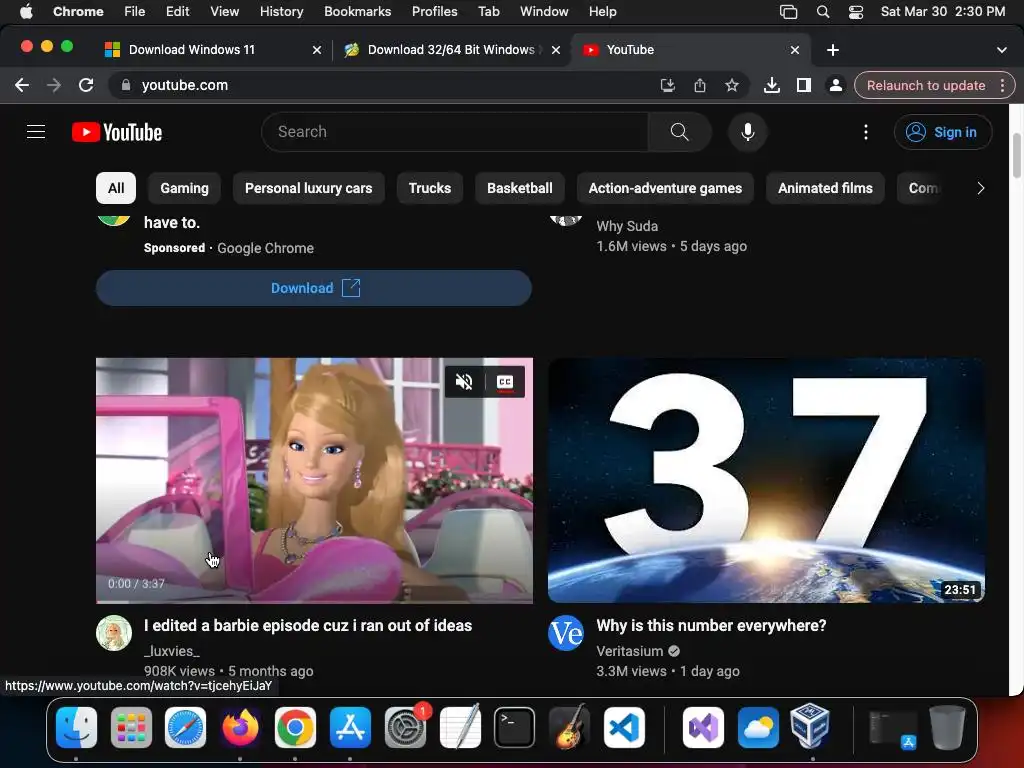Click the share page icon in address bar
The image size is (1024, 768).
click(699, 85)
